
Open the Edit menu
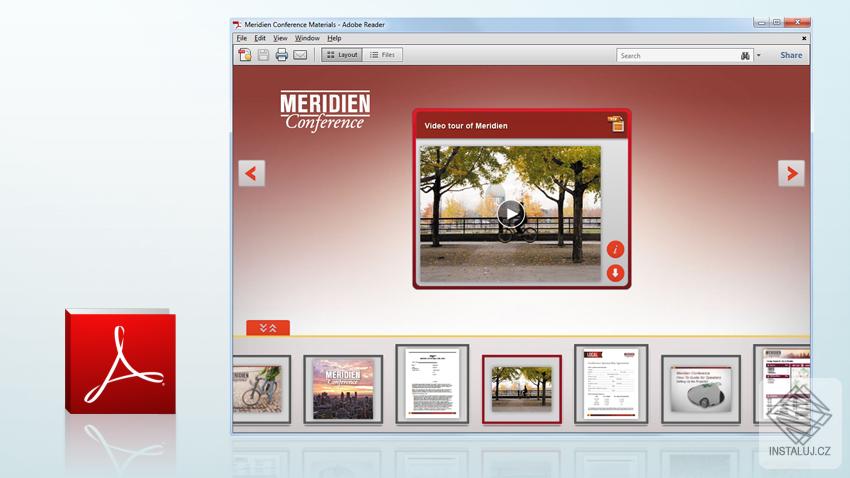(260, 38)
